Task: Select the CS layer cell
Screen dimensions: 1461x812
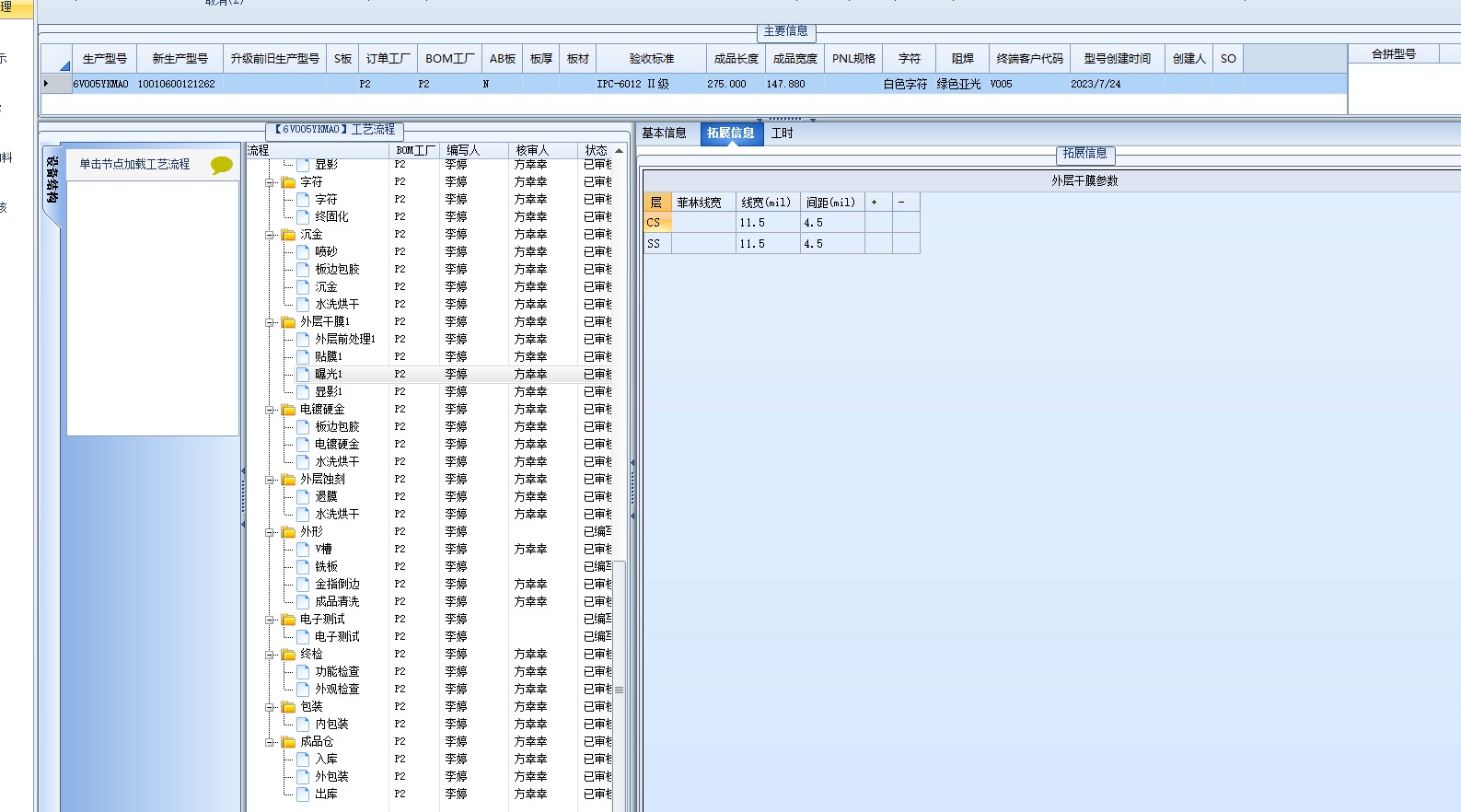Action: coord(657,223)
